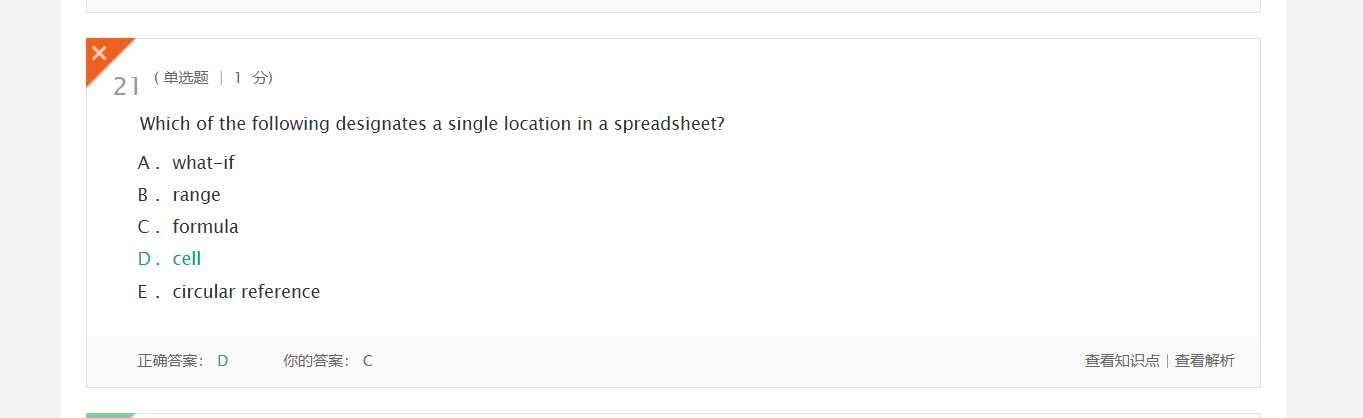Image resolution: width=1363 pixels, height=418 pixels.
Task: Click the question number 21
Action: 126,87
